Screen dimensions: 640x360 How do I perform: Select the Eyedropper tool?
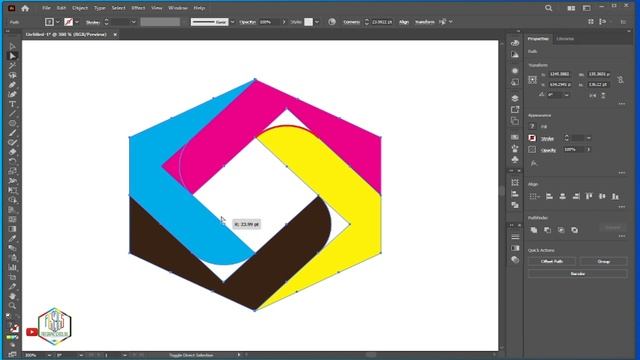[x=13, y=238]
